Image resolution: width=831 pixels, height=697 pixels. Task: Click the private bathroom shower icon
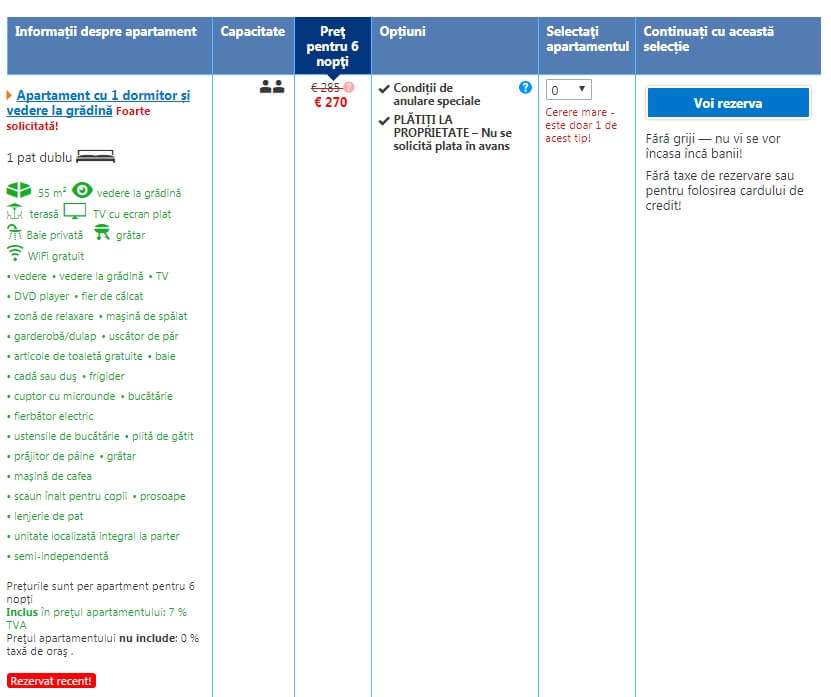click(15, 233)
